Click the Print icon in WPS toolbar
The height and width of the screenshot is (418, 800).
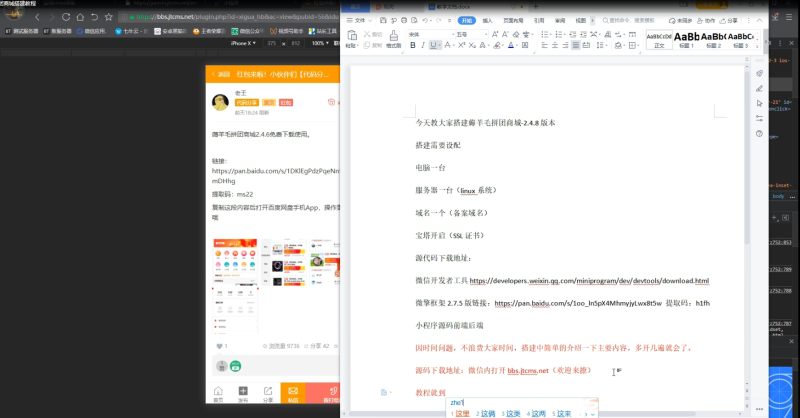[x=404, y=20]
